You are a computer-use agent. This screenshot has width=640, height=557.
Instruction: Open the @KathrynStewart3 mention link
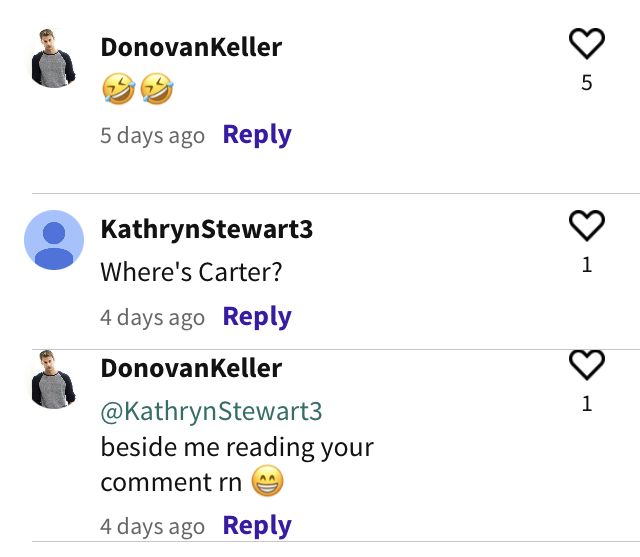click(x=211, y=411)
